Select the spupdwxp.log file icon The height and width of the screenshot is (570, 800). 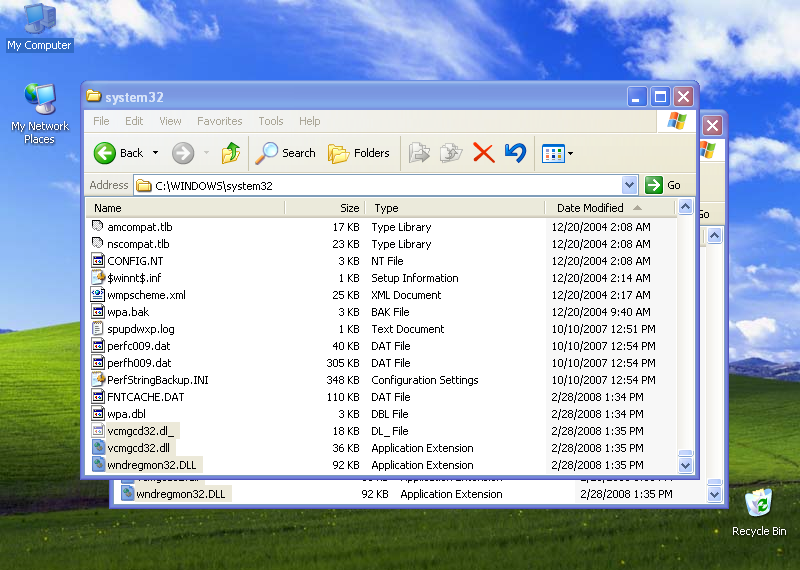[97, 328]
